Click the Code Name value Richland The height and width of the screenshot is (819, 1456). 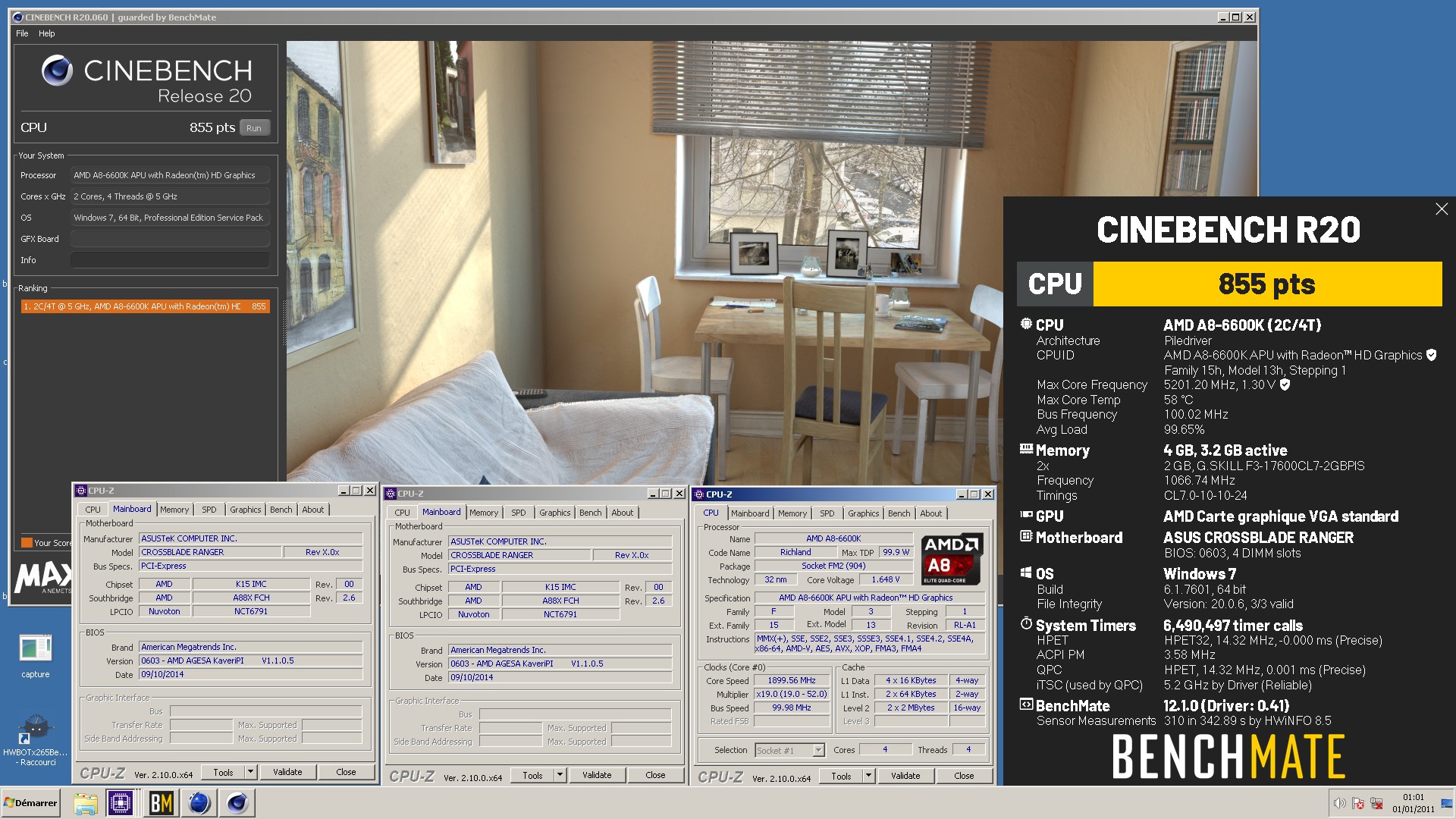click(x=795, y=552)
